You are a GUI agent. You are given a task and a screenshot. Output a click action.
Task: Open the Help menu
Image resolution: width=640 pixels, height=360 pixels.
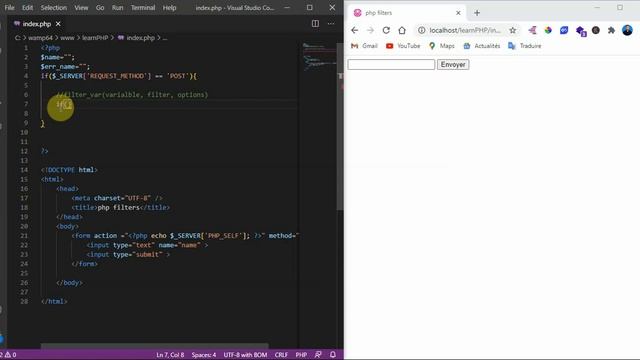tap(169, 7)
